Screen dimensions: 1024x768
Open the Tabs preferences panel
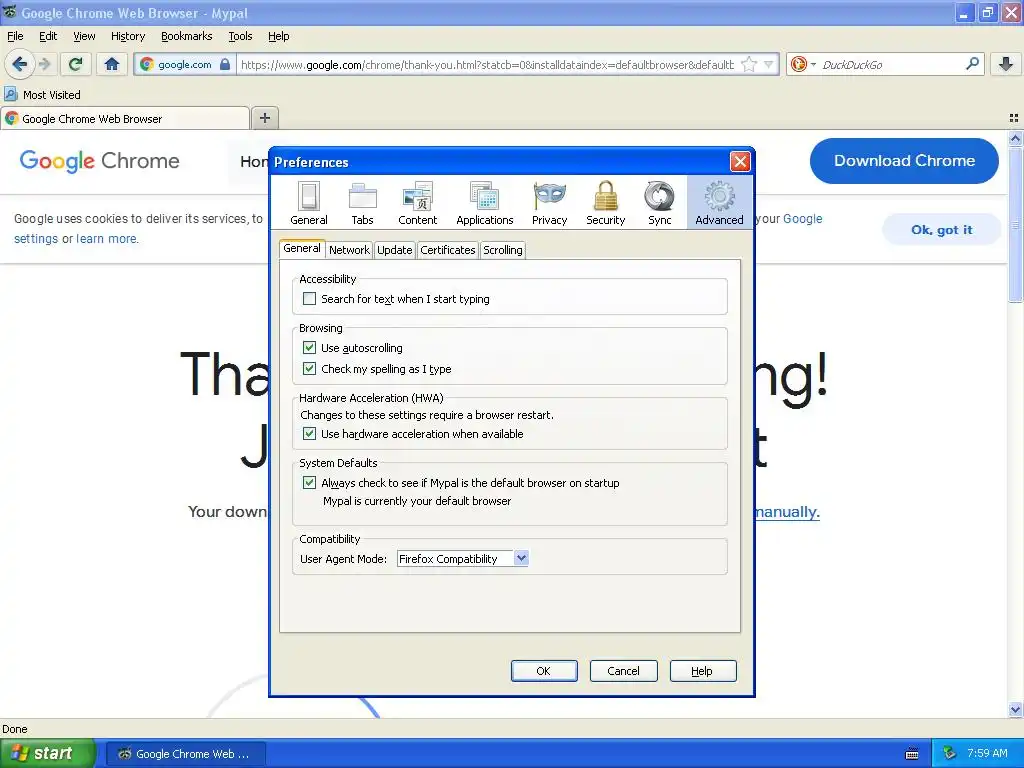[x=362, y=202]
